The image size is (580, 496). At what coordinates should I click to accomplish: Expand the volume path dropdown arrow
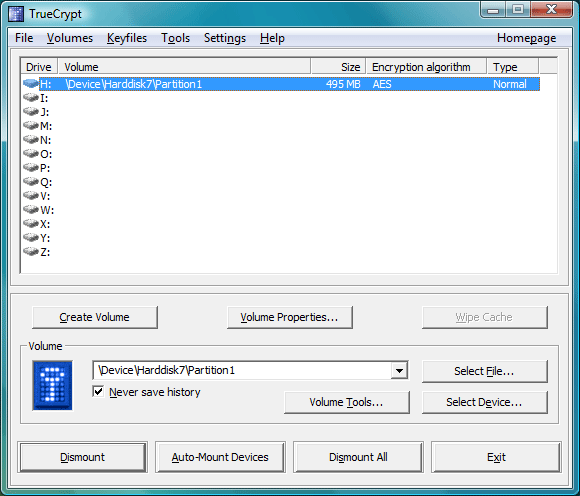click(399, 370)
